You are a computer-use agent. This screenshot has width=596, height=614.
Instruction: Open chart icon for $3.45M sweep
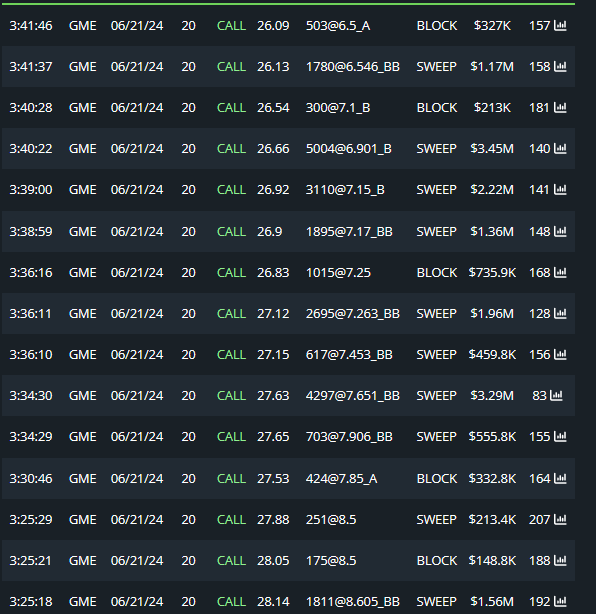click(x=560, y=149)
